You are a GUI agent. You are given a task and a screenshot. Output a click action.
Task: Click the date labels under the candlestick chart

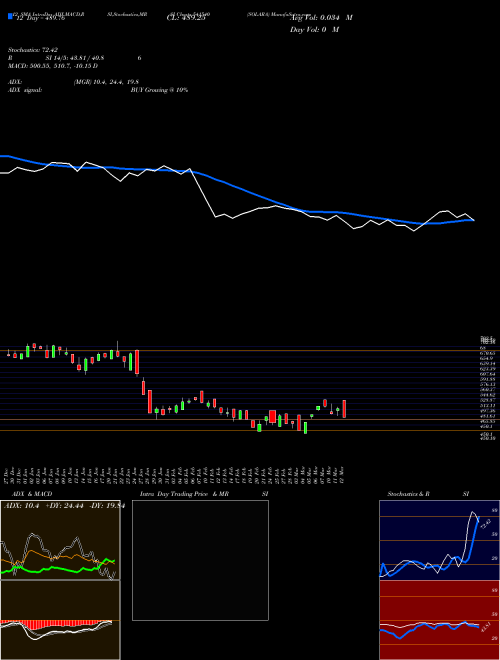point(176,474)
